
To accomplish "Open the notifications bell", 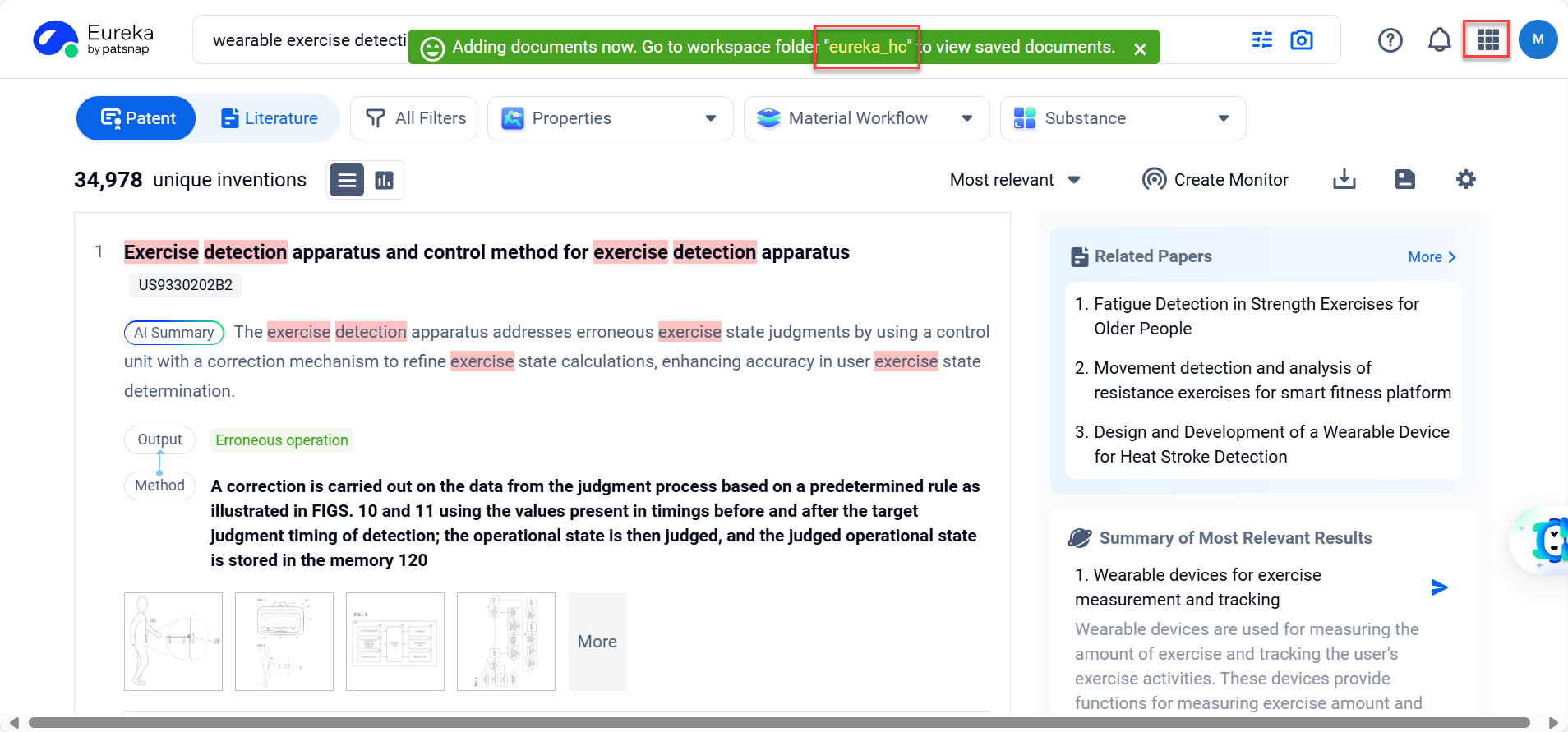I will click(1439, 39).
